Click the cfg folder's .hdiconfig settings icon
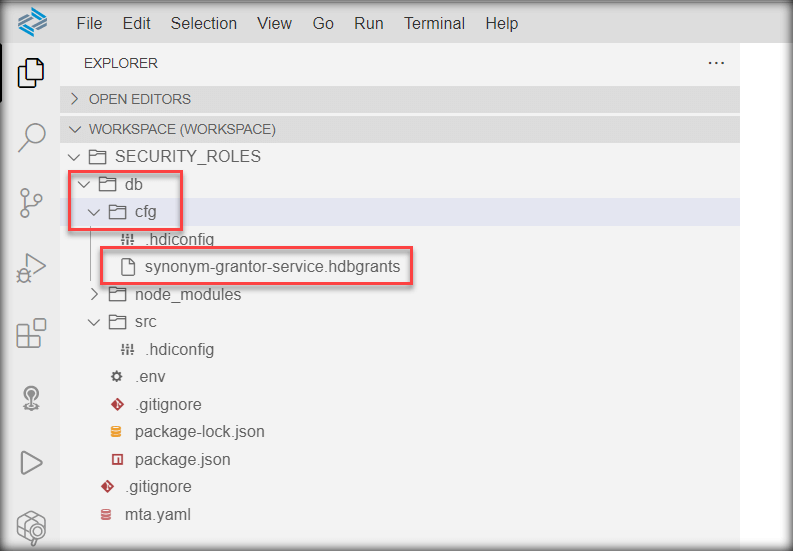Image resolution: width=793 pixels, height=551 pixels. [127, 239]
